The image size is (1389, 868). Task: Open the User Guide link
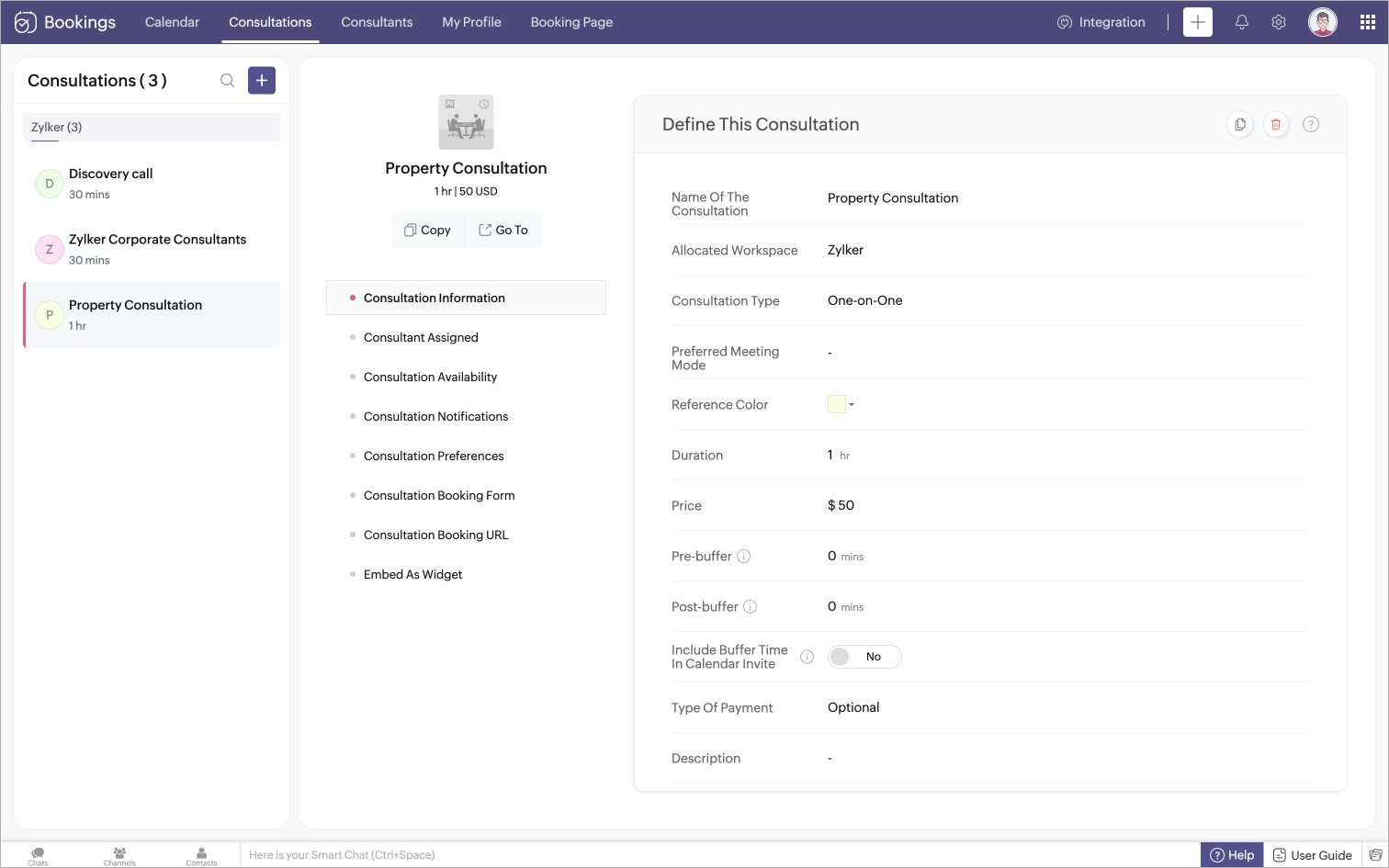[x=1313, y=855]
